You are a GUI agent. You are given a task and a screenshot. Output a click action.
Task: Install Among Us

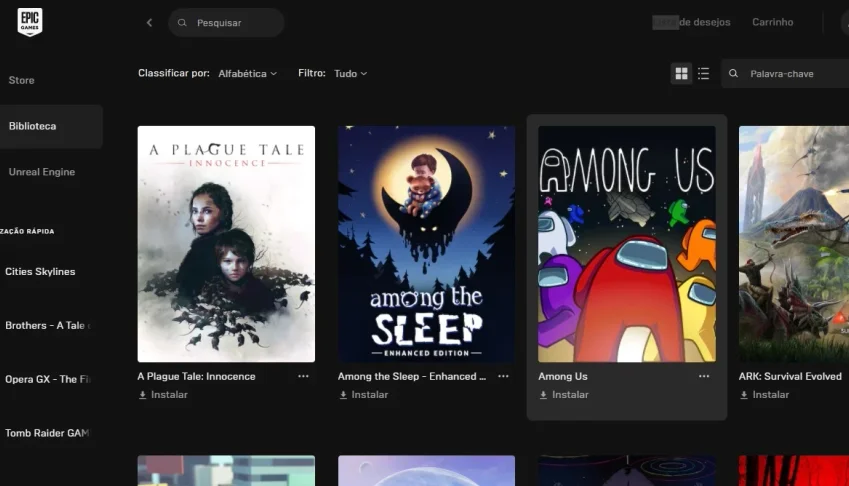click(x=564, y=395)
